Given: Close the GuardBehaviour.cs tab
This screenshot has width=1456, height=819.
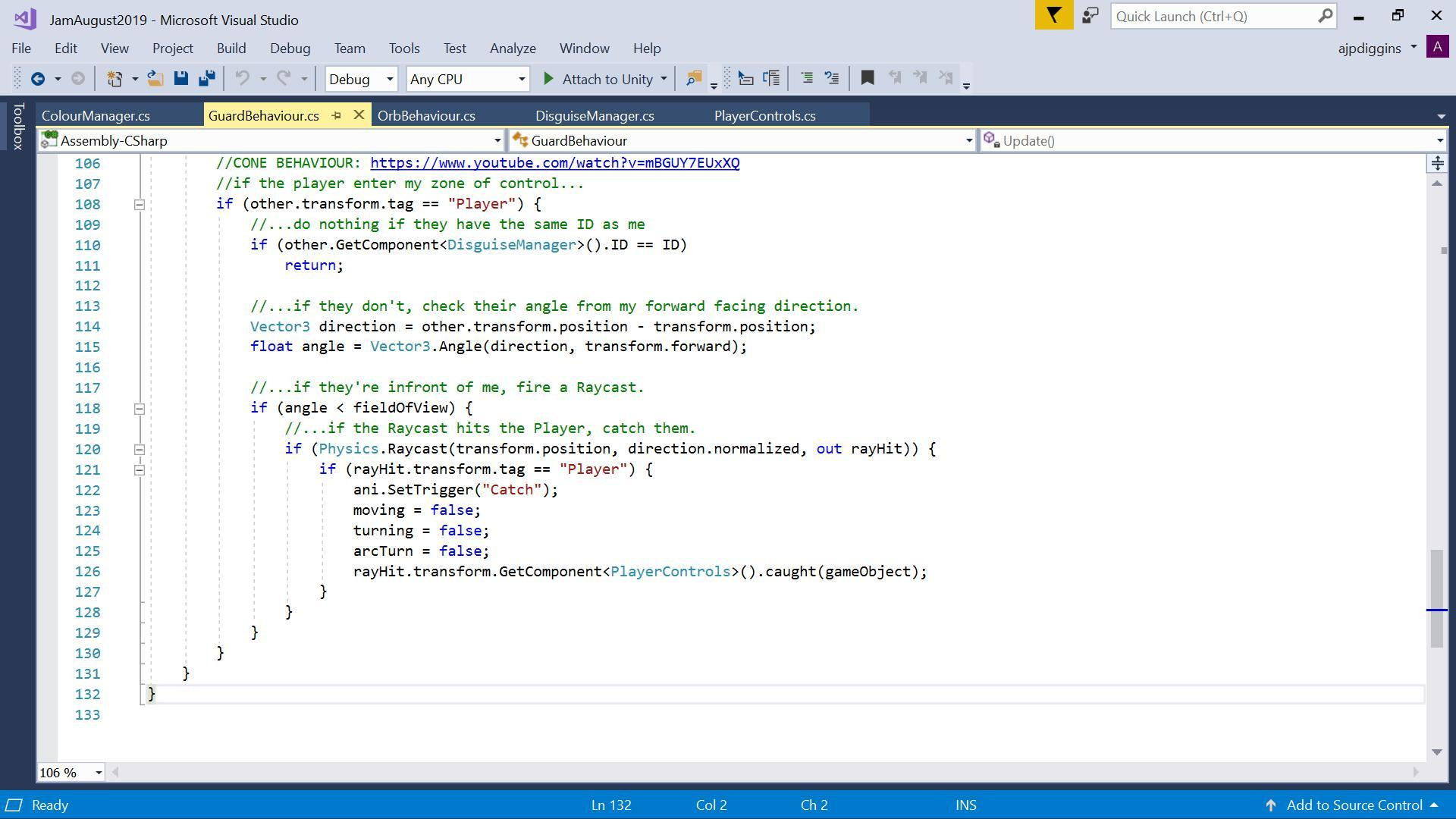Looking at the screenshot, I should click(x=359, y=115).
